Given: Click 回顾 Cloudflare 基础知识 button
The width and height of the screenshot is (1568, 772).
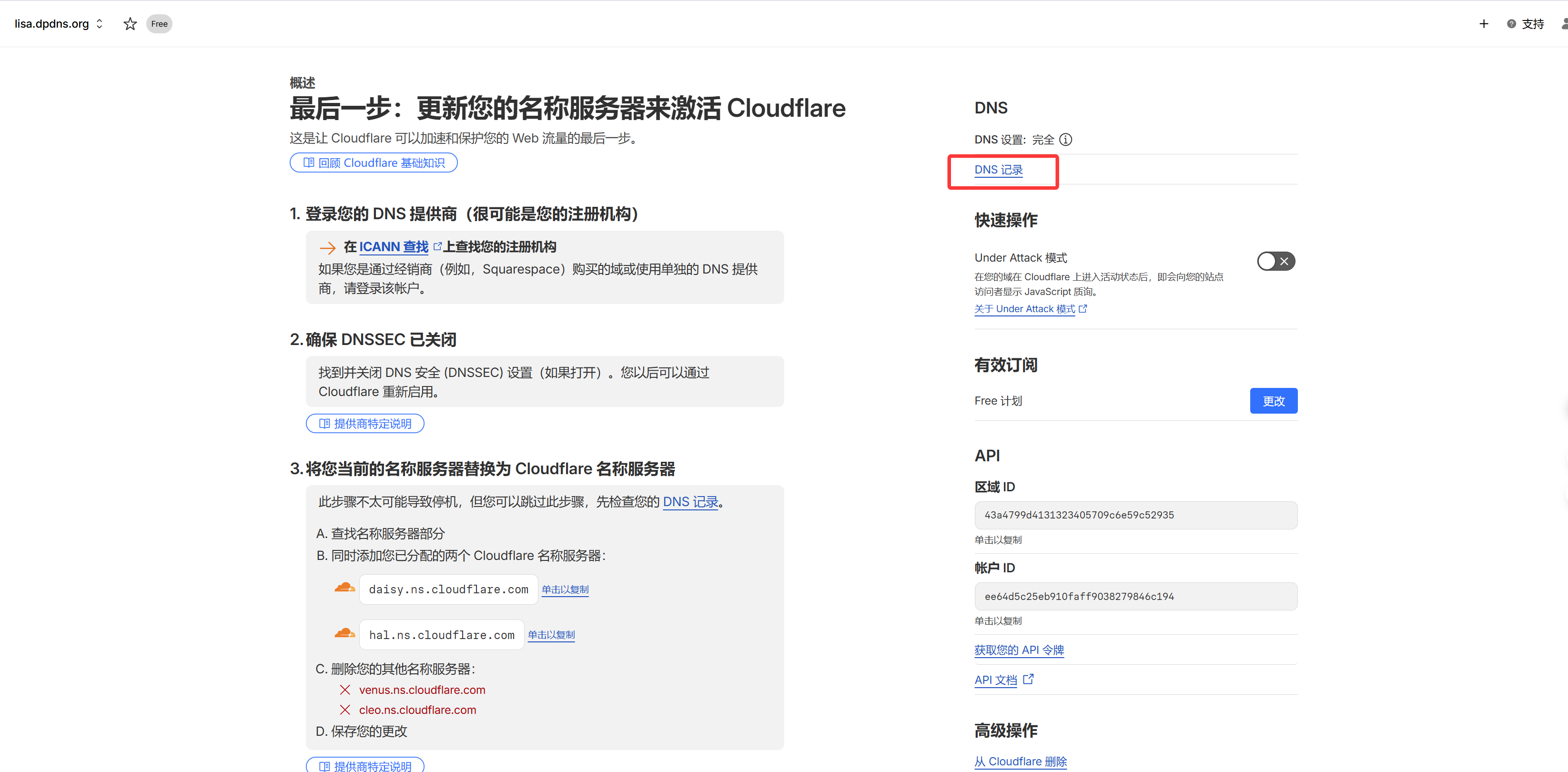Looking at the screenshot, I should (x=373, y=163).
